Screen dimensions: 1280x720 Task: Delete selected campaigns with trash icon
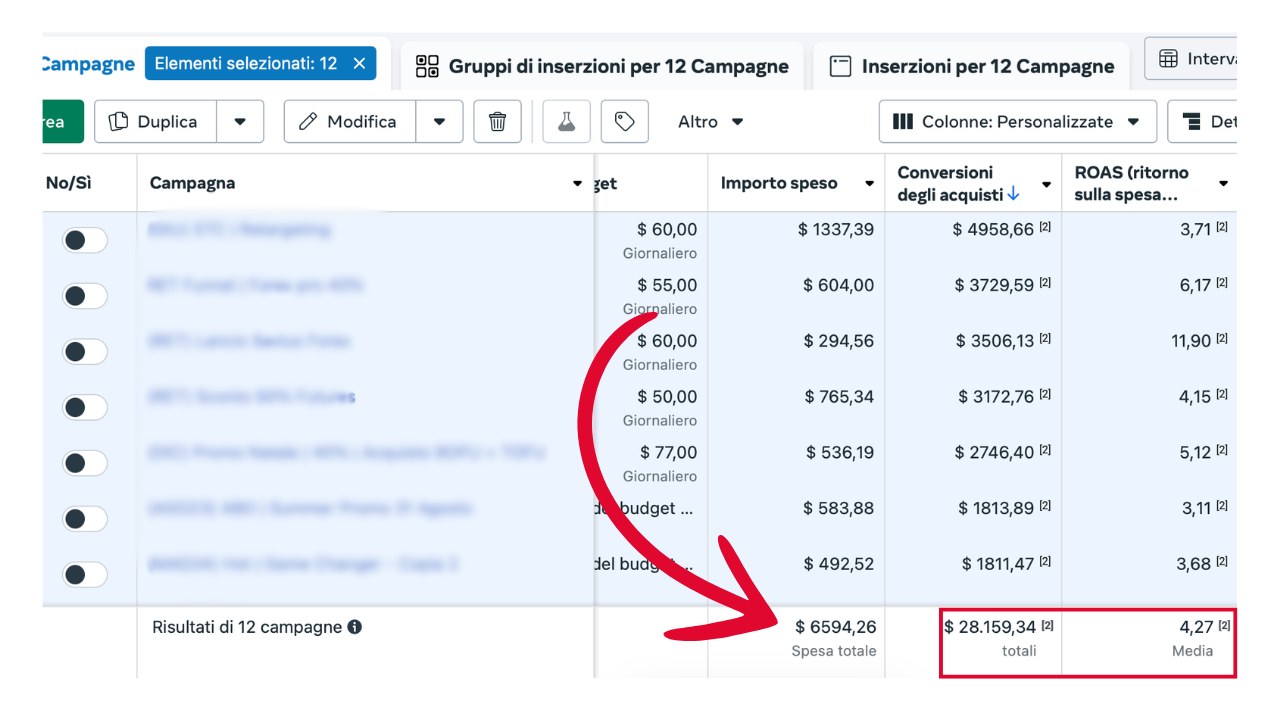click(x=497, y=121)
